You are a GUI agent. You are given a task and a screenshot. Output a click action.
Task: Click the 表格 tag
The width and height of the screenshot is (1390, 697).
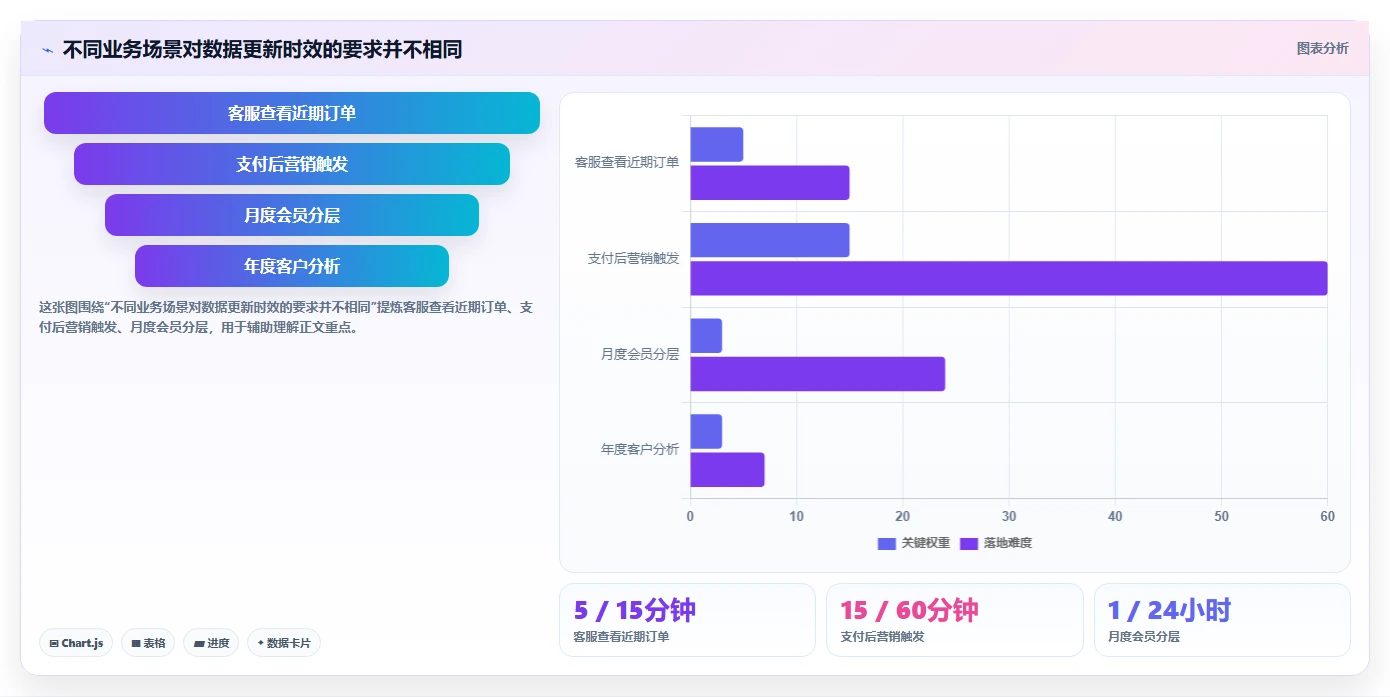click(148, 643)
